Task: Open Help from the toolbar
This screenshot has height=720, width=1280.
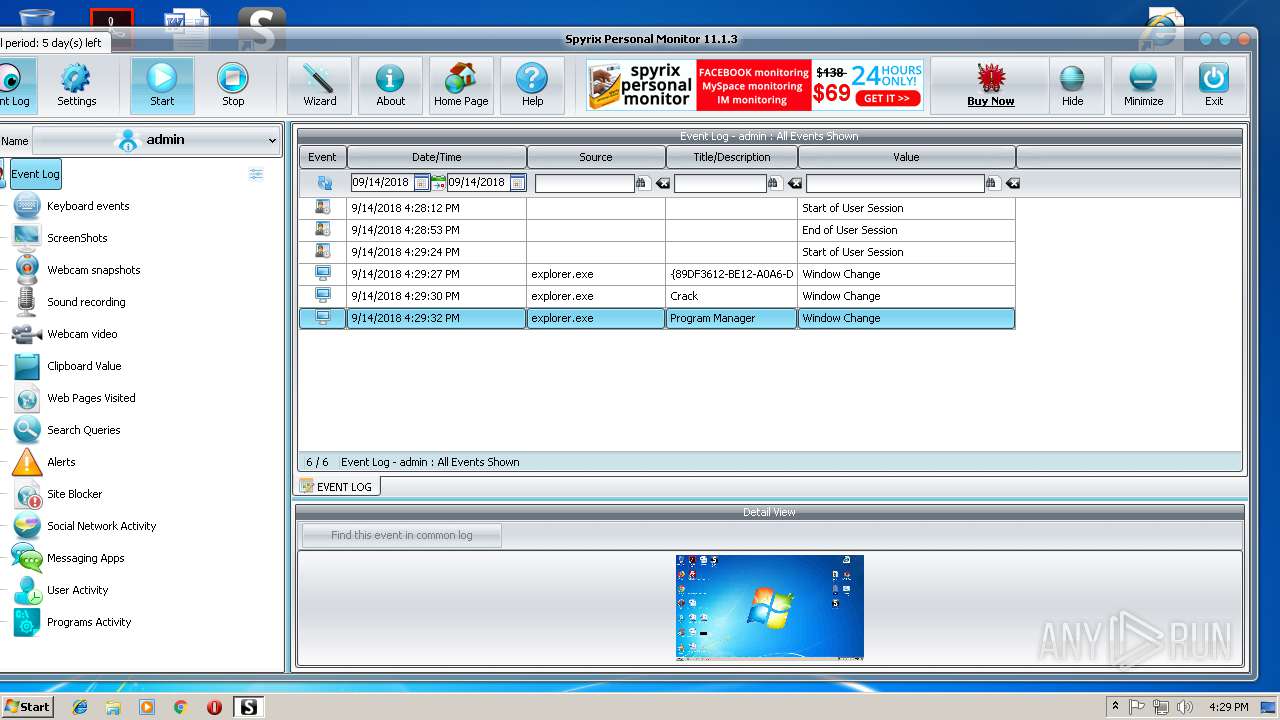Action: point(532,85)
